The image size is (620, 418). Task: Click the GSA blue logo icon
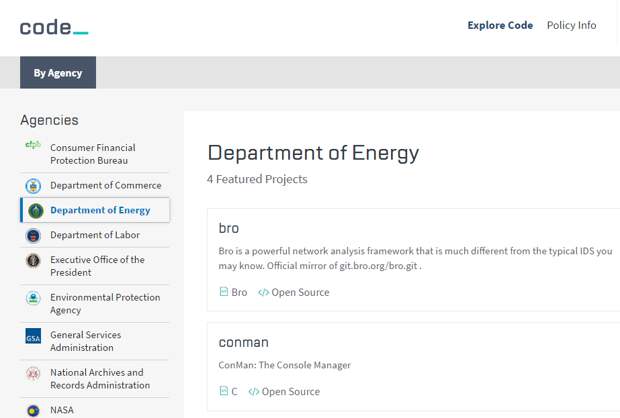click(x=33, y=336)
